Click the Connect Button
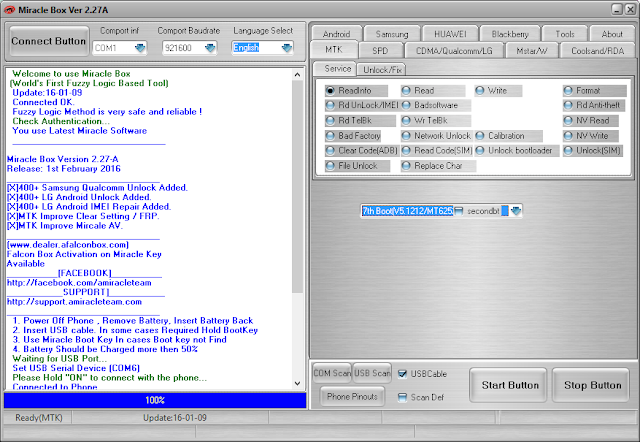The width and height of the screenshot is (640, 442). point(49,41)
